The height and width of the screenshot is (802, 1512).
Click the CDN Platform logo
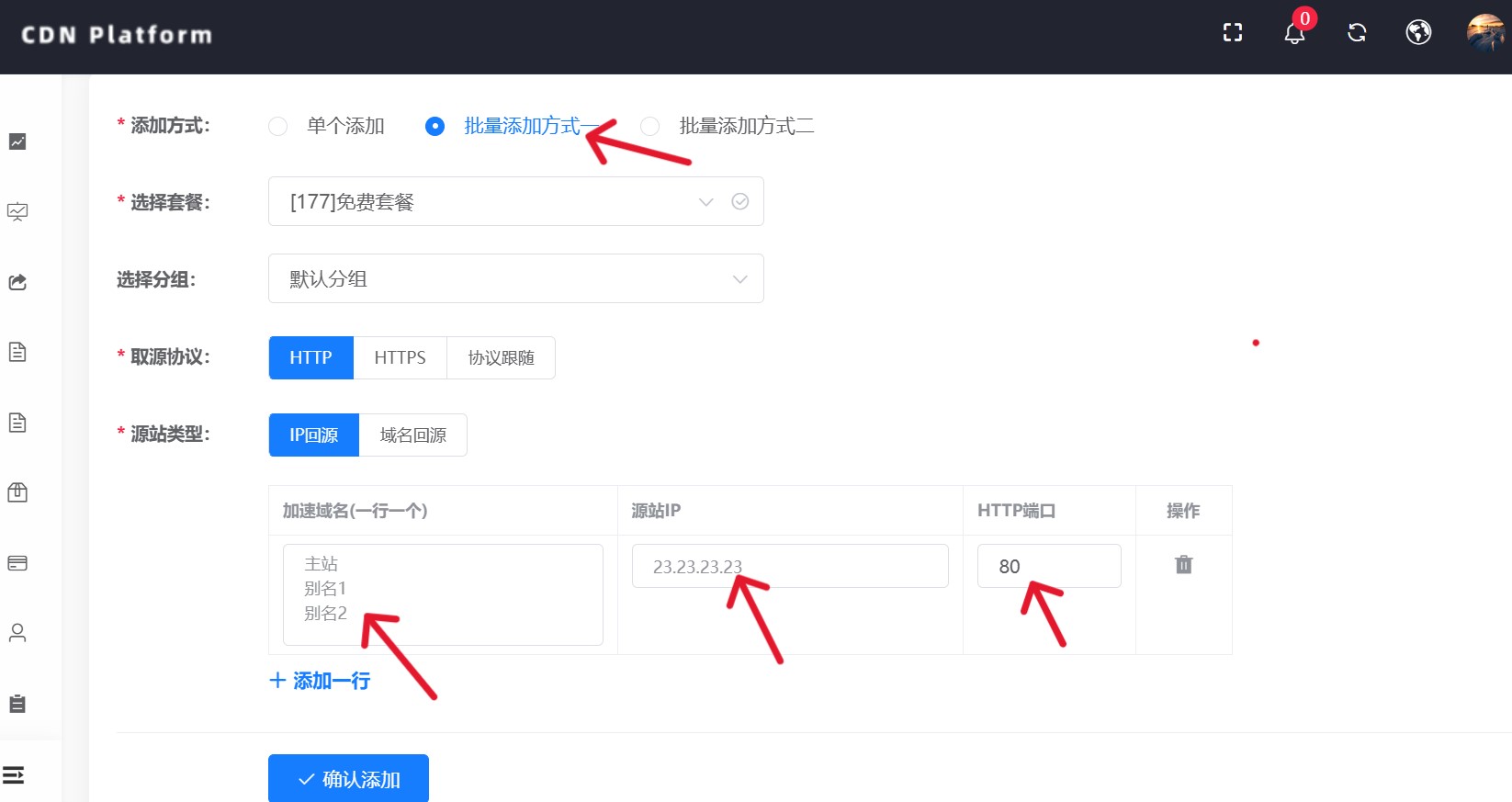point(117,35)
